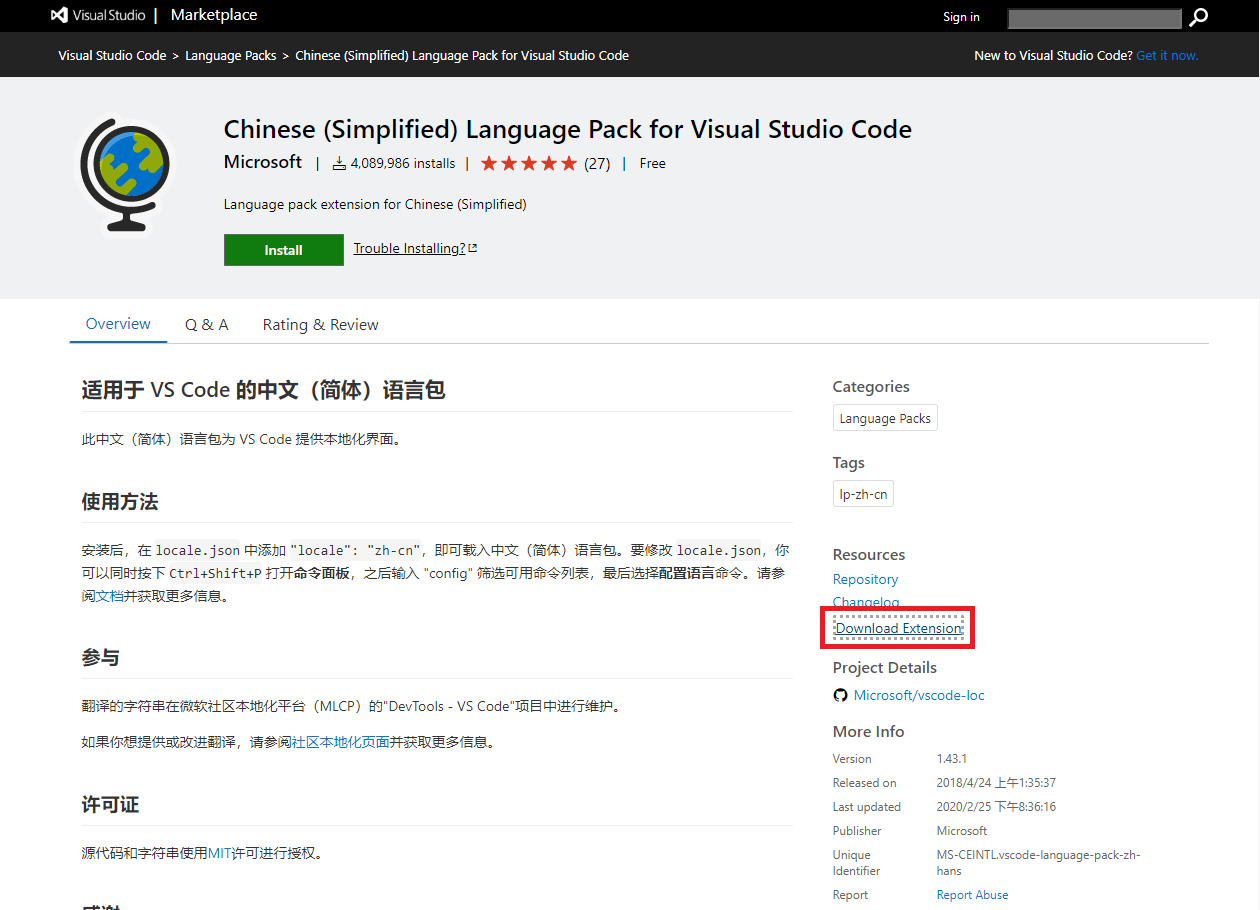Click the Last updated date 2020/2/25
Screen dimensions: 1260x910
996,807
